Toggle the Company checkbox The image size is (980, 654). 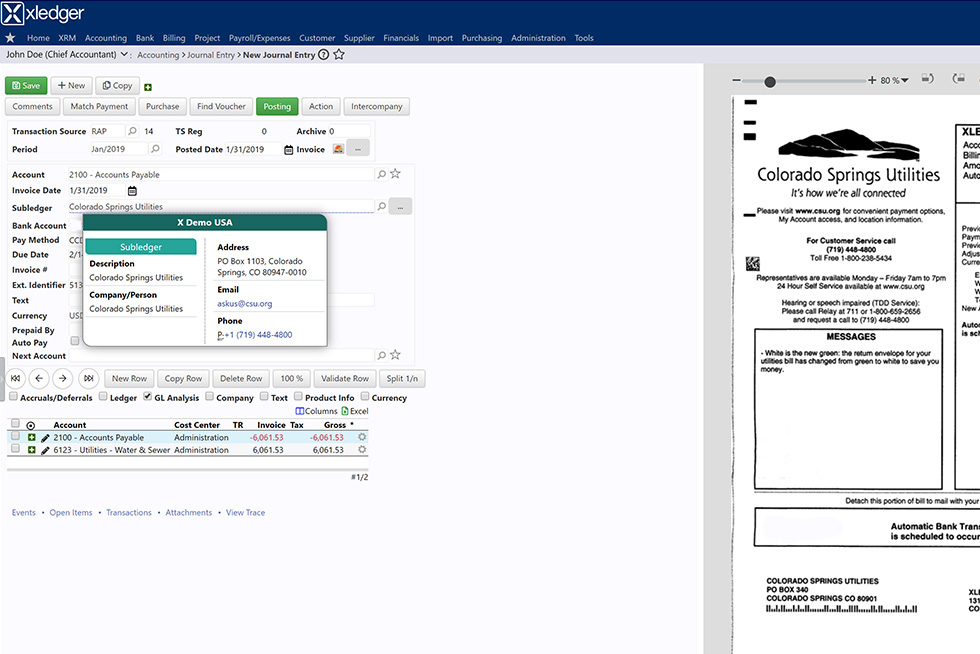pos(209,396)
